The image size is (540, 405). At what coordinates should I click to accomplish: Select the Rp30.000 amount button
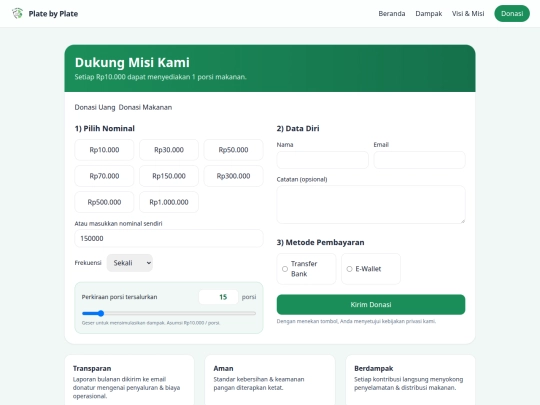pos(169,150)
